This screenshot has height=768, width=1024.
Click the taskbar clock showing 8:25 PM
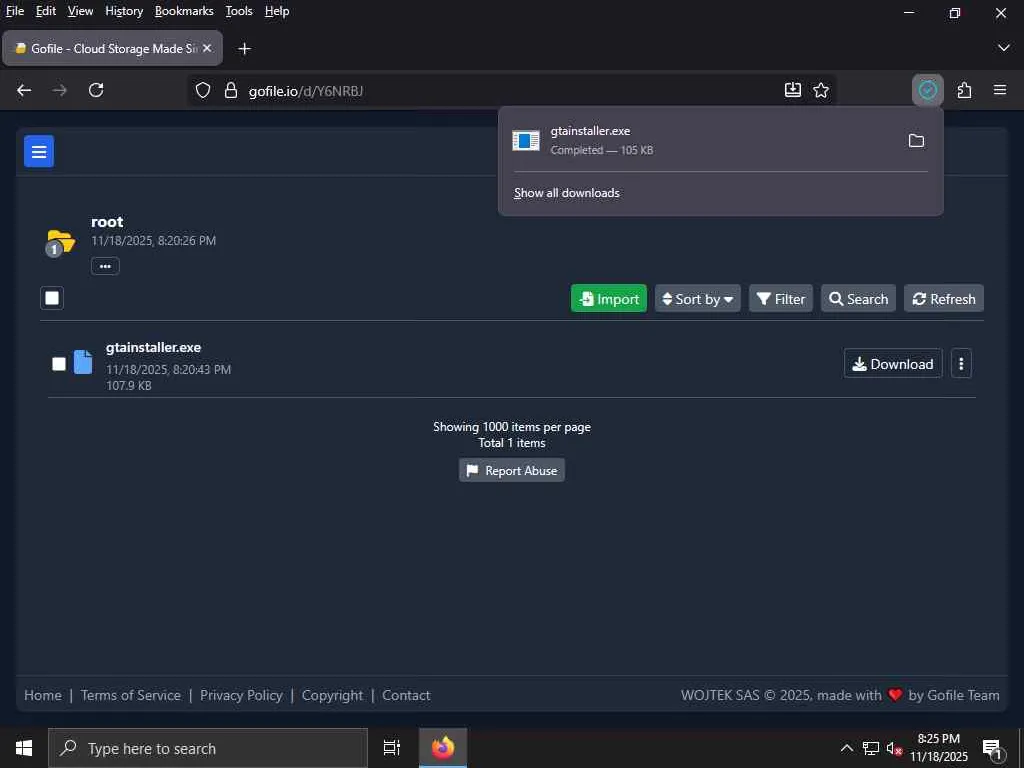[938, 748]
